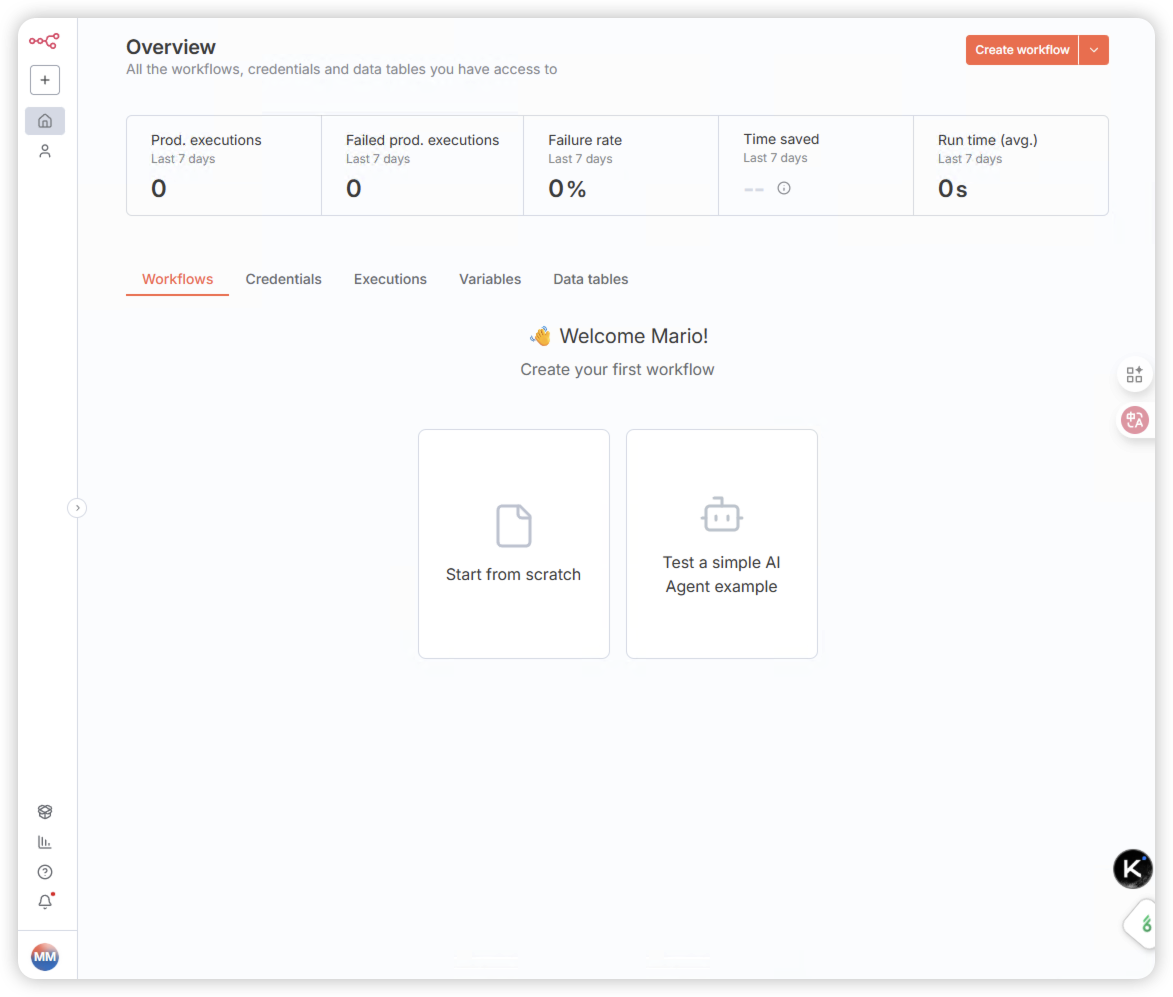This screenshot has width=1173, height=997.
Task: Open the Run time (avg.) stat card
Action: pyautogui.click(x=1011, y=165)
